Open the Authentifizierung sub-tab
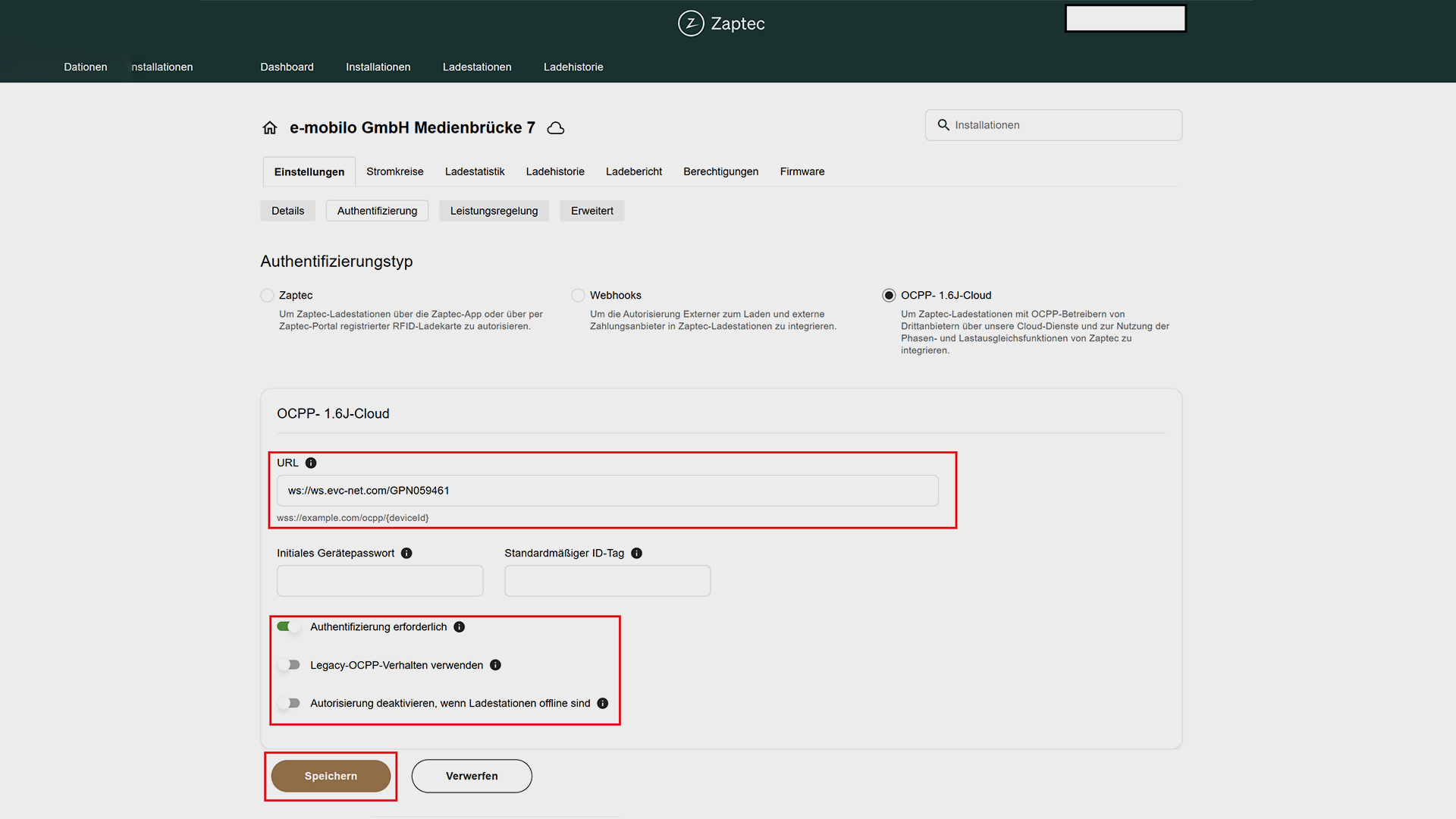The width and height of the screenshot is (1456, 819). (x=378, y=211)
